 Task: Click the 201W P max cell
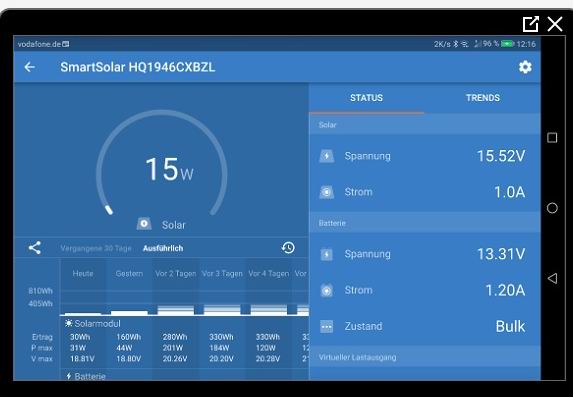coord(172,348)
